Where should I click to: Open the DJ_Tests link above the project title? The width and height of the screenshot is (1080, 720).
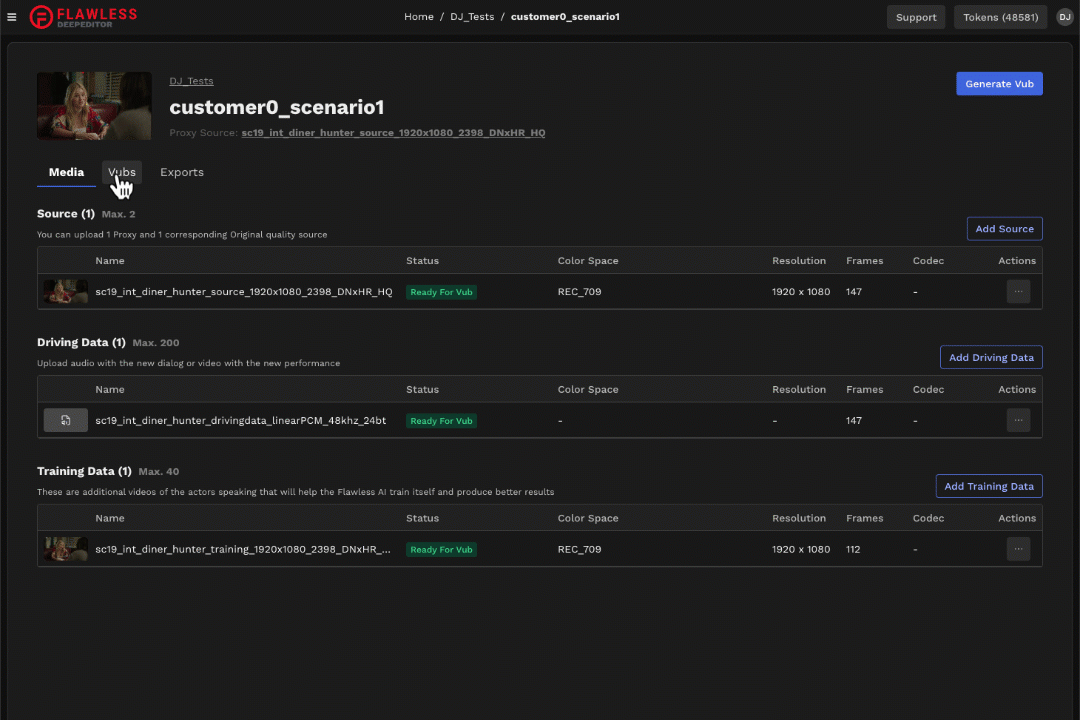tap(191, 81)
